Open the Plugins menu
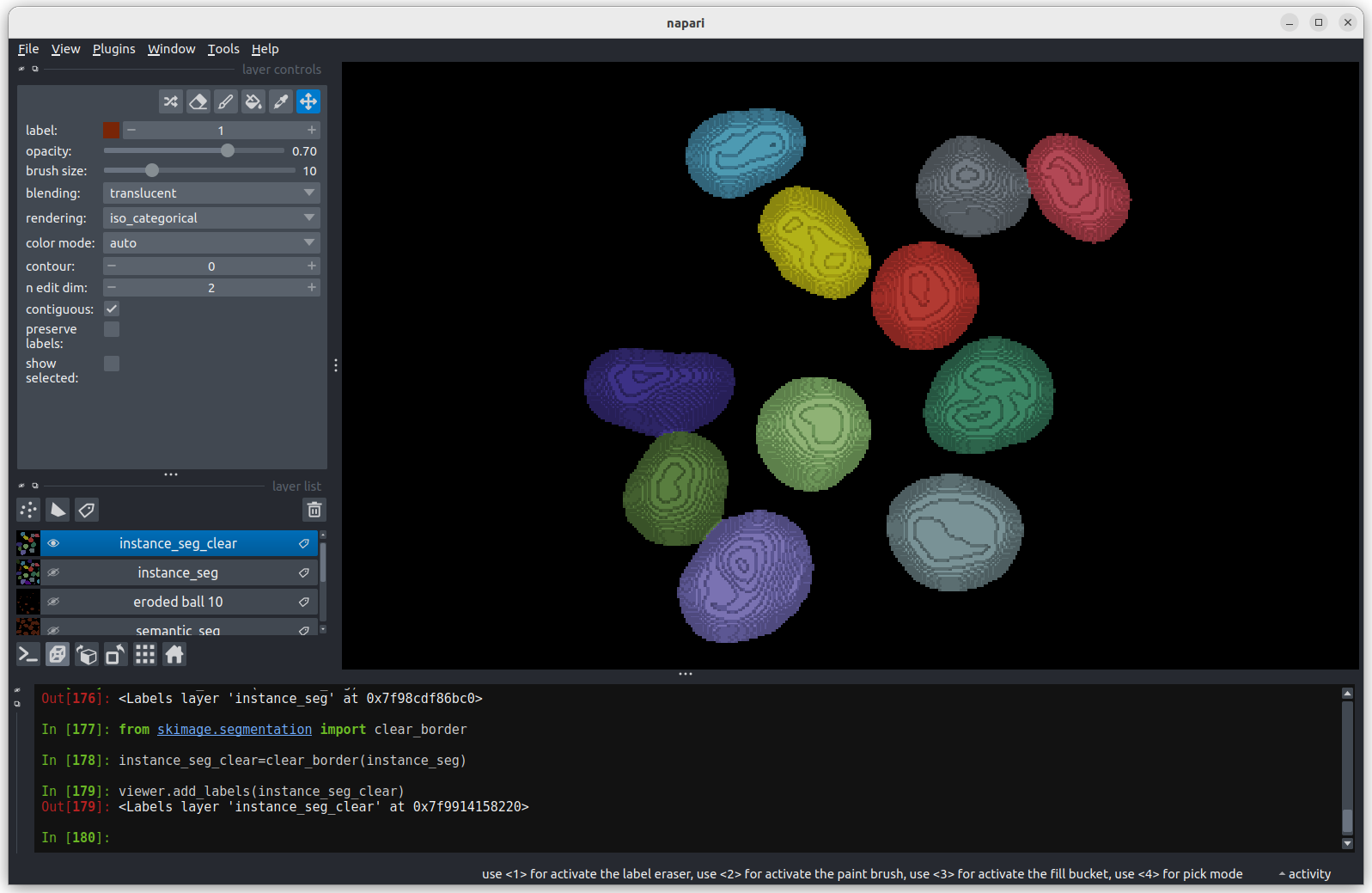Viewport: 1372px width, 893px height. coord(114,49)
